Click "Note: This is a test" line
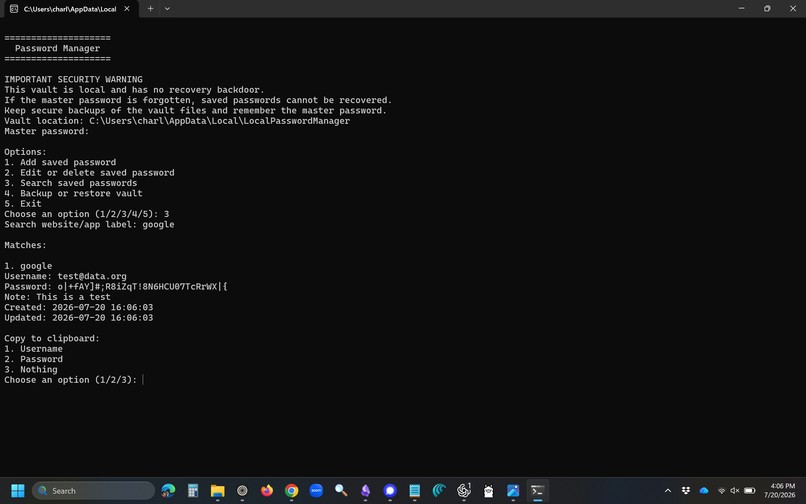This screenshot has height=504, width=806. [57, 297]
